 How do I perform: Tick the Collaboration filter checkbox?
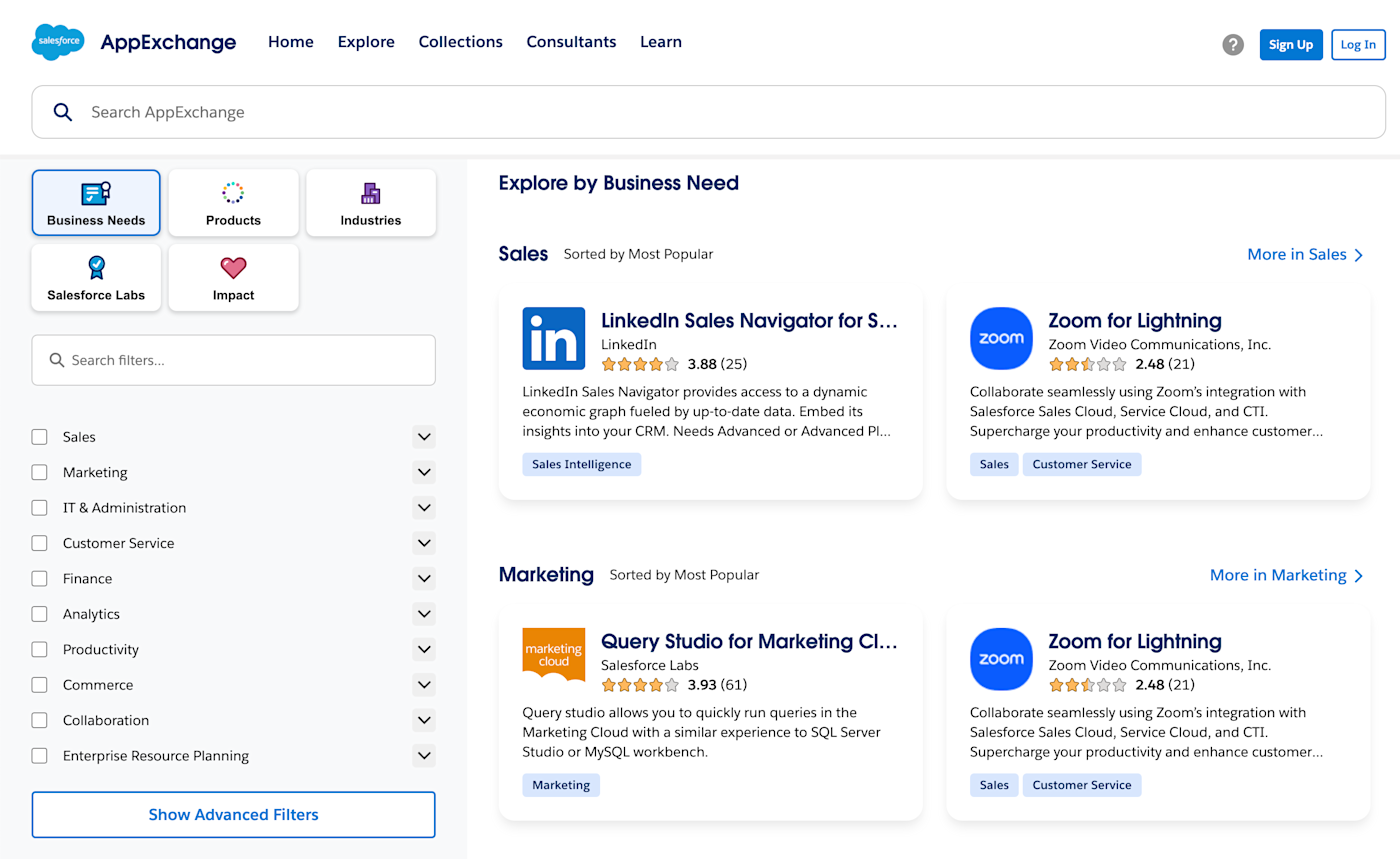pos(40,721)
